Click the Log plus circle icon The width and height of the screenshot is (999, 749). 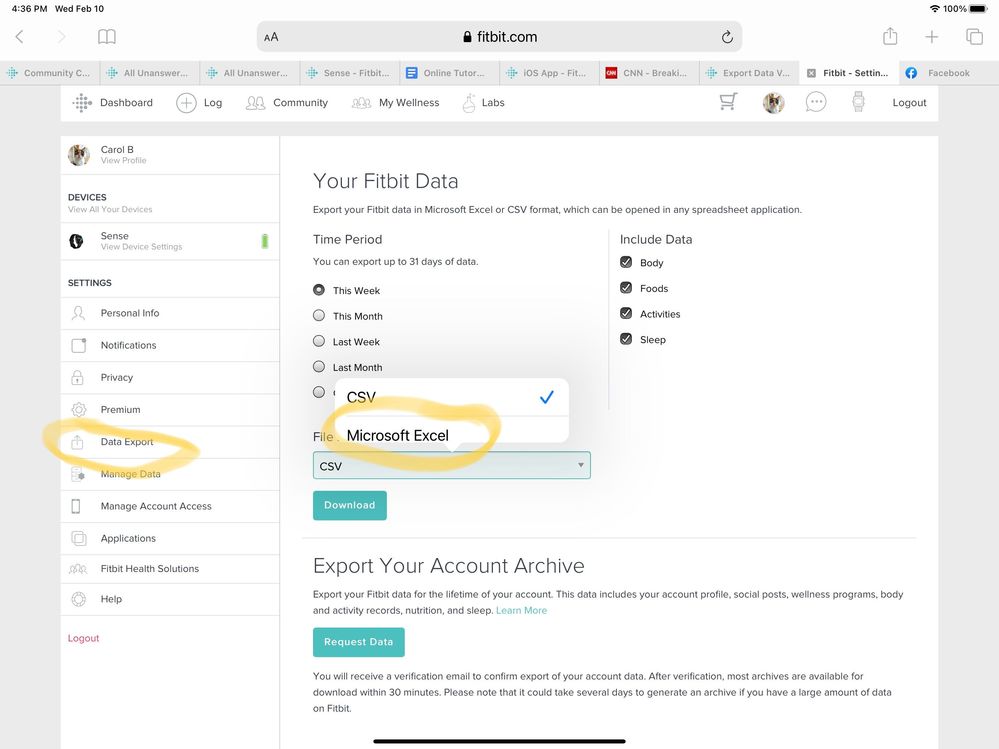point(186,103)
